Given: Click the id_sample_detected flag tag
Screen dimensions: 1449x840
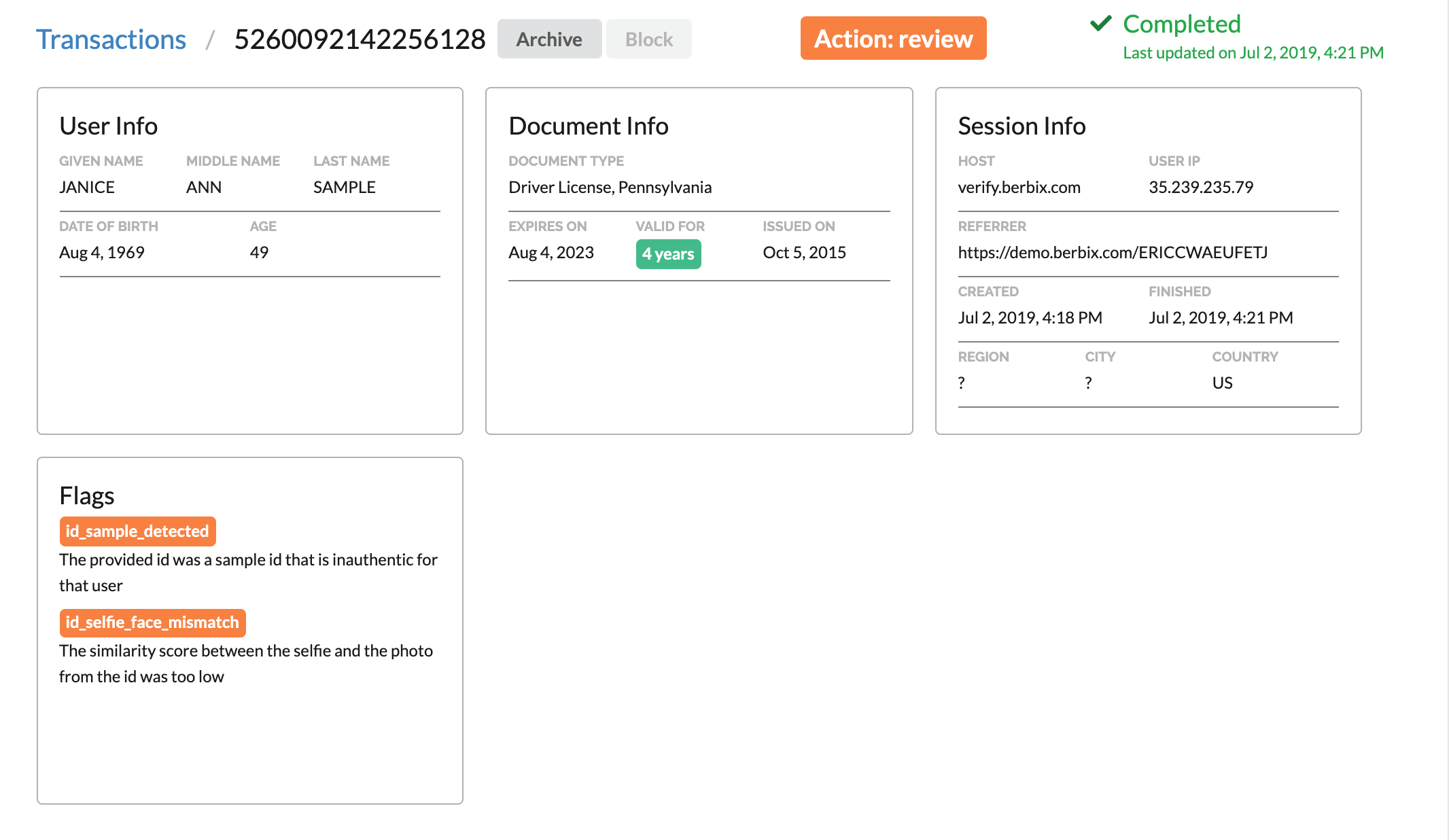Looking at the screenshot, I should click(137, 531).
